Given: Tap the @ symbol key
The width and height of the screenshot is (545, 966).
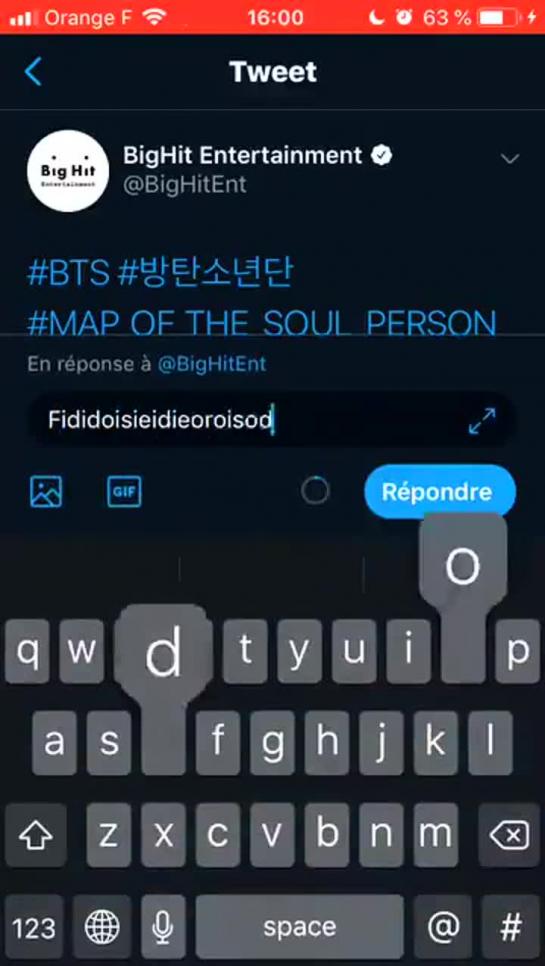Looking at the screenshot, I should 443,927.
